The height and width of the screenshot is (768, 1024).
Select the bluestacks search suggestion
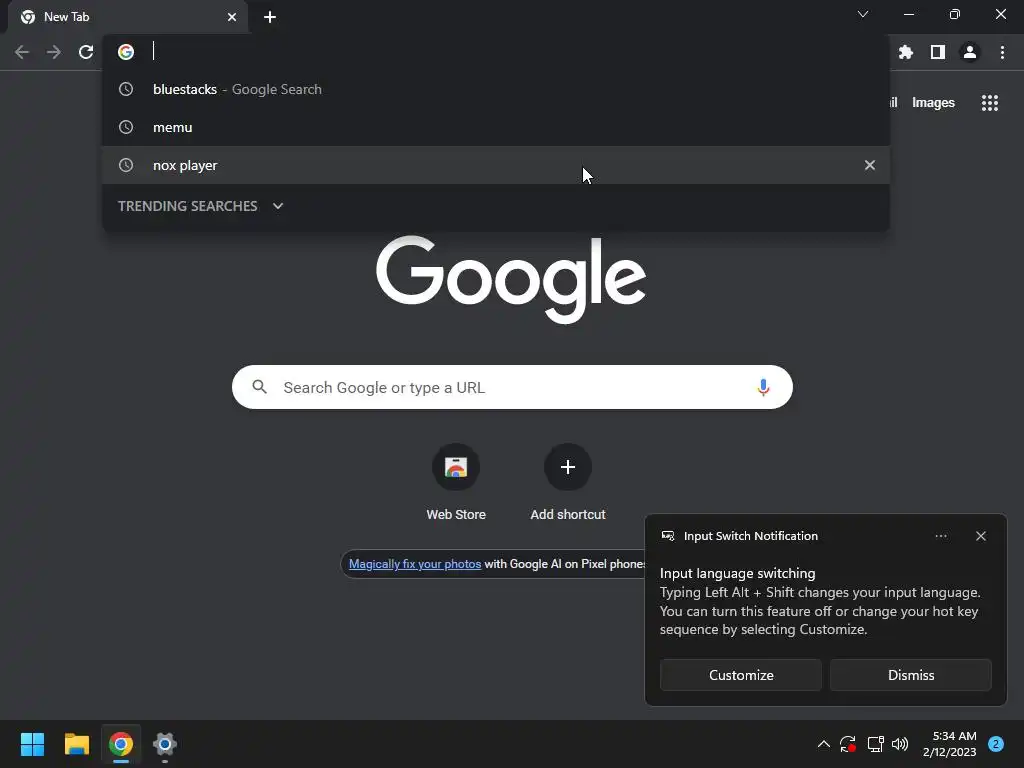tap(496, 89)
